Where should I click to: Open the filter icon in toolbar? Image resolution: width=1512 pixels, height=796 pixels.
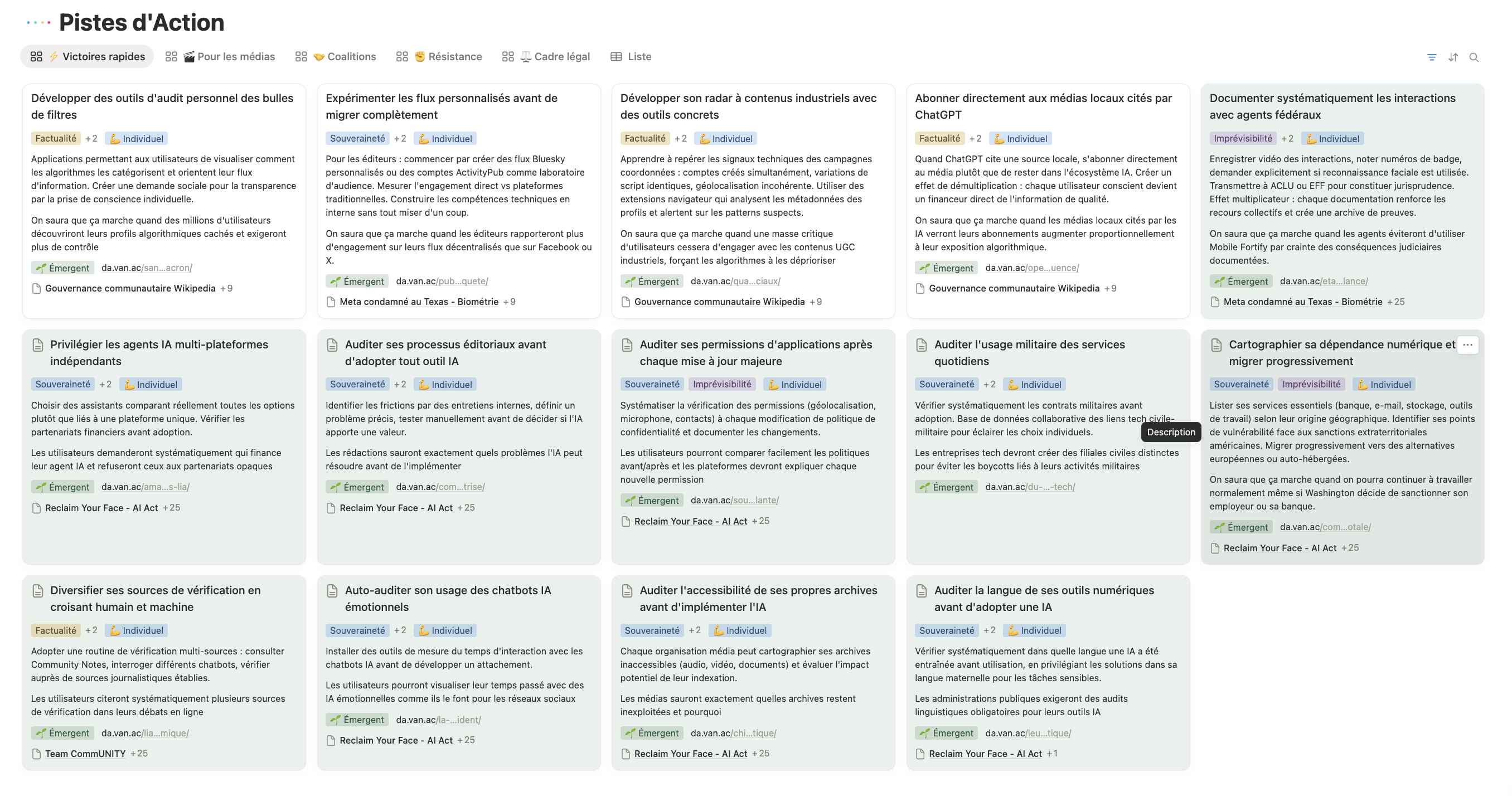click(1432, 57)
